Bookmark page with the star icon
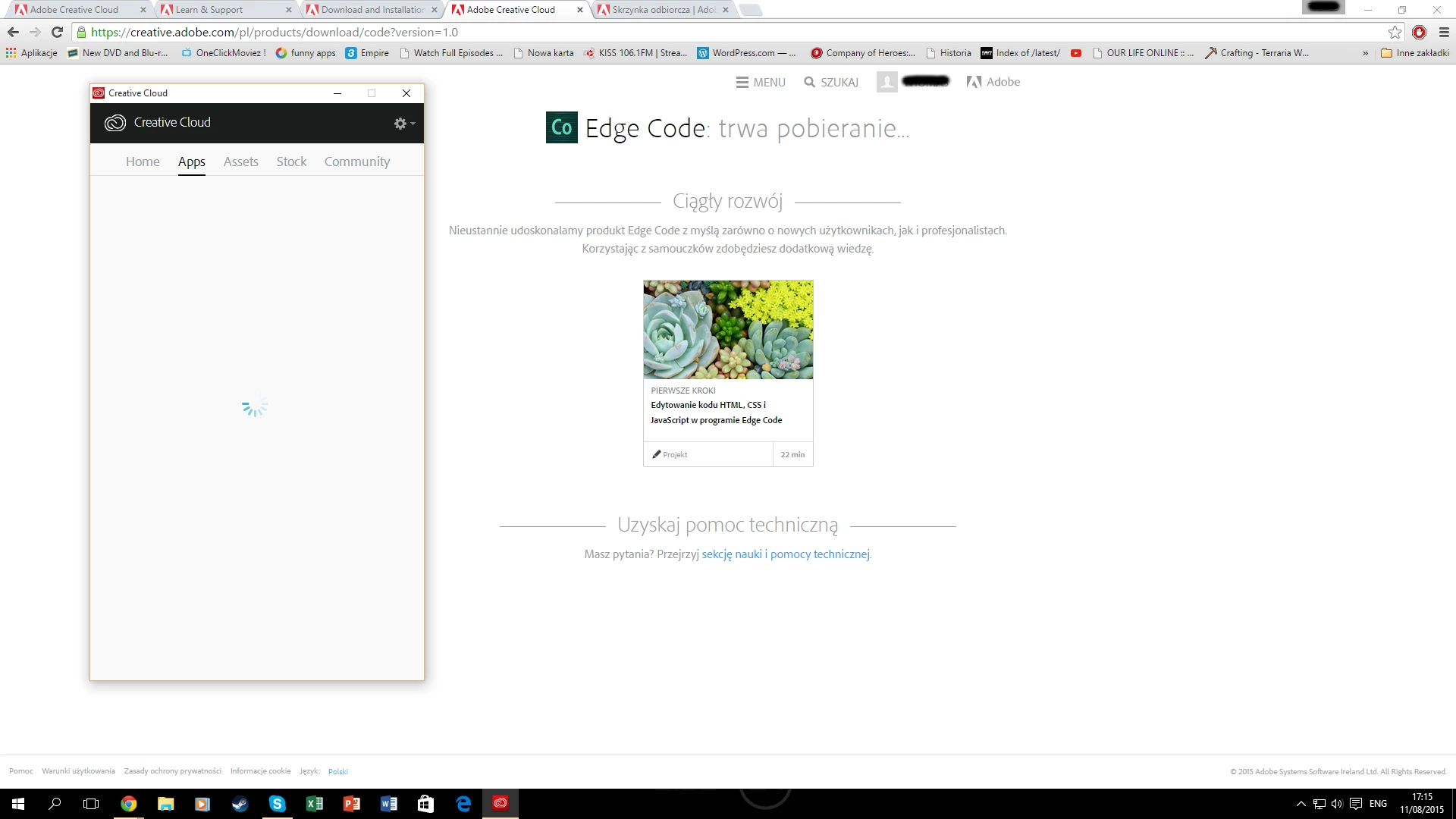The image size is (1456, 819). [1395, 32]
